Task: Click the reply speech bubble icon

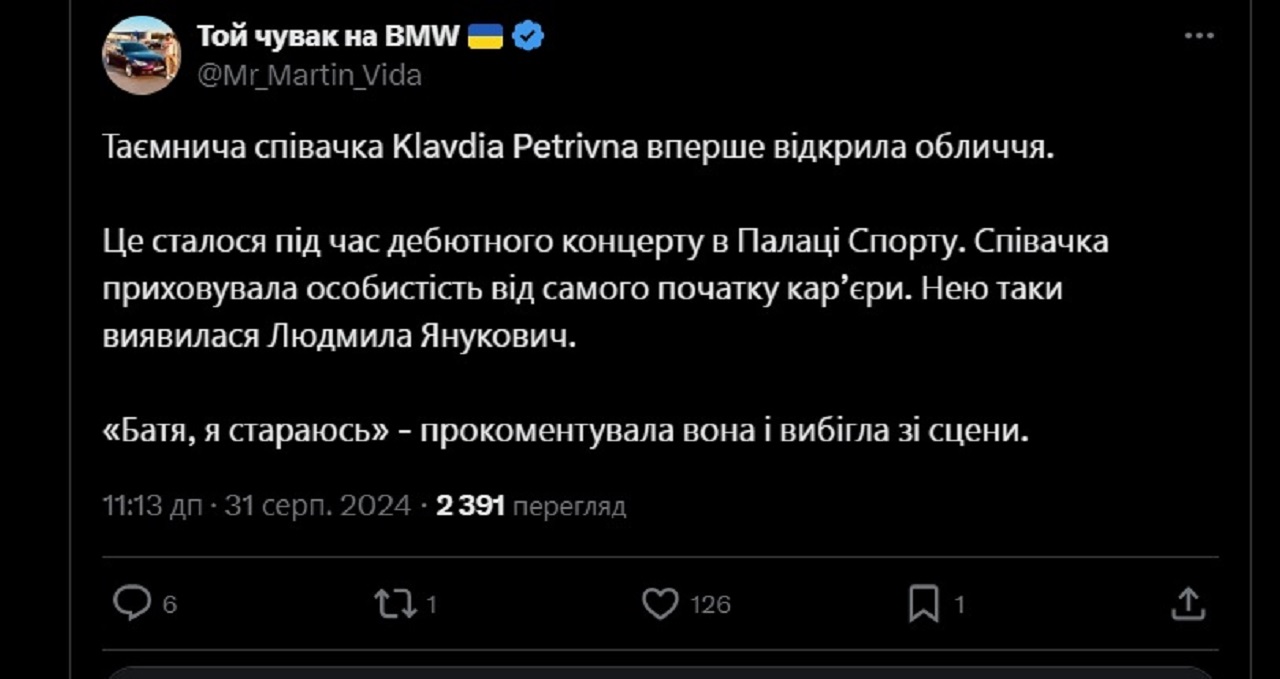Action: click(131, 603)
